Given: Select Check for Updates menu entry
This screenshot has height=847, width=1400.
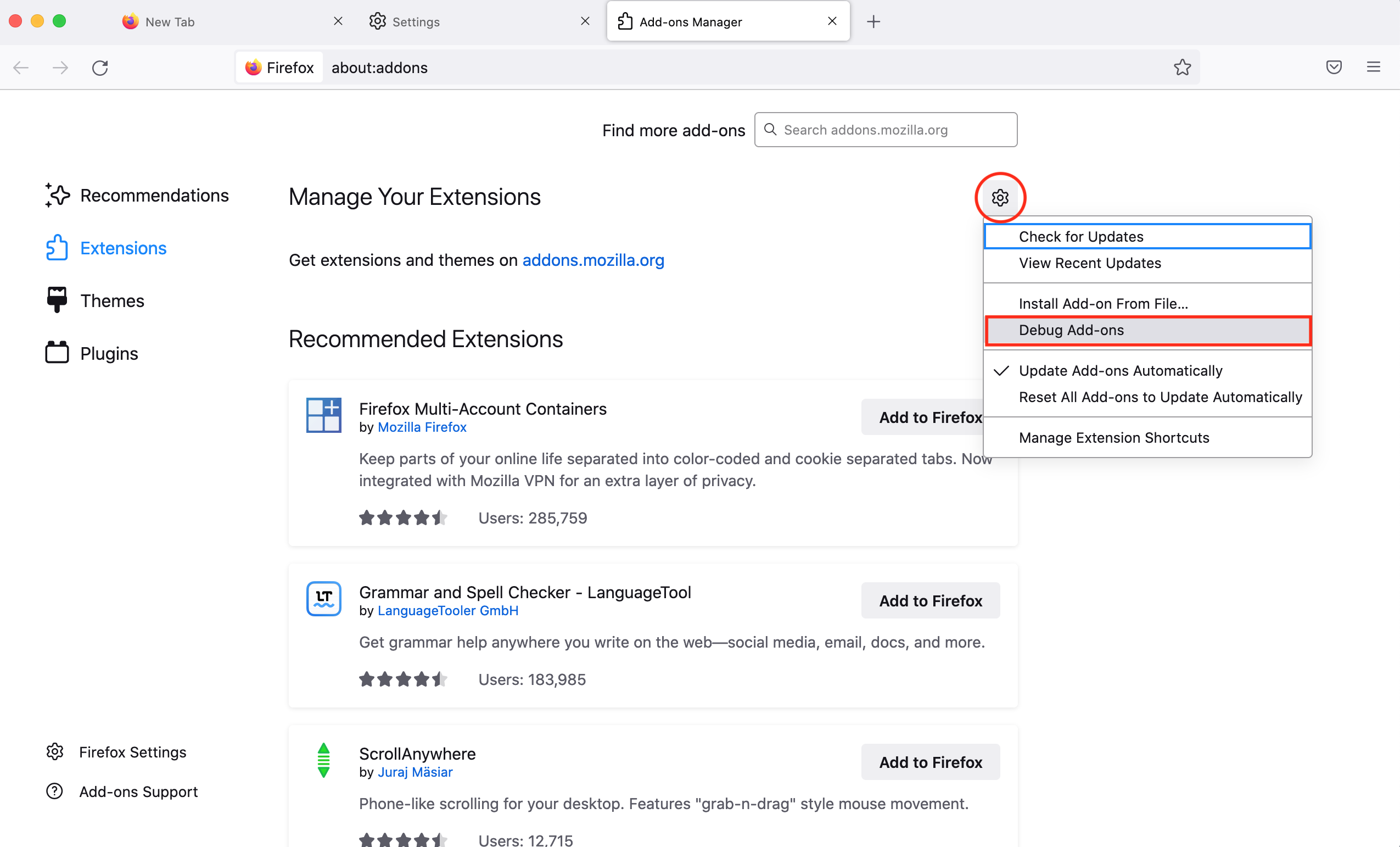Looking at the screenshot, I should click(1148, 237).
